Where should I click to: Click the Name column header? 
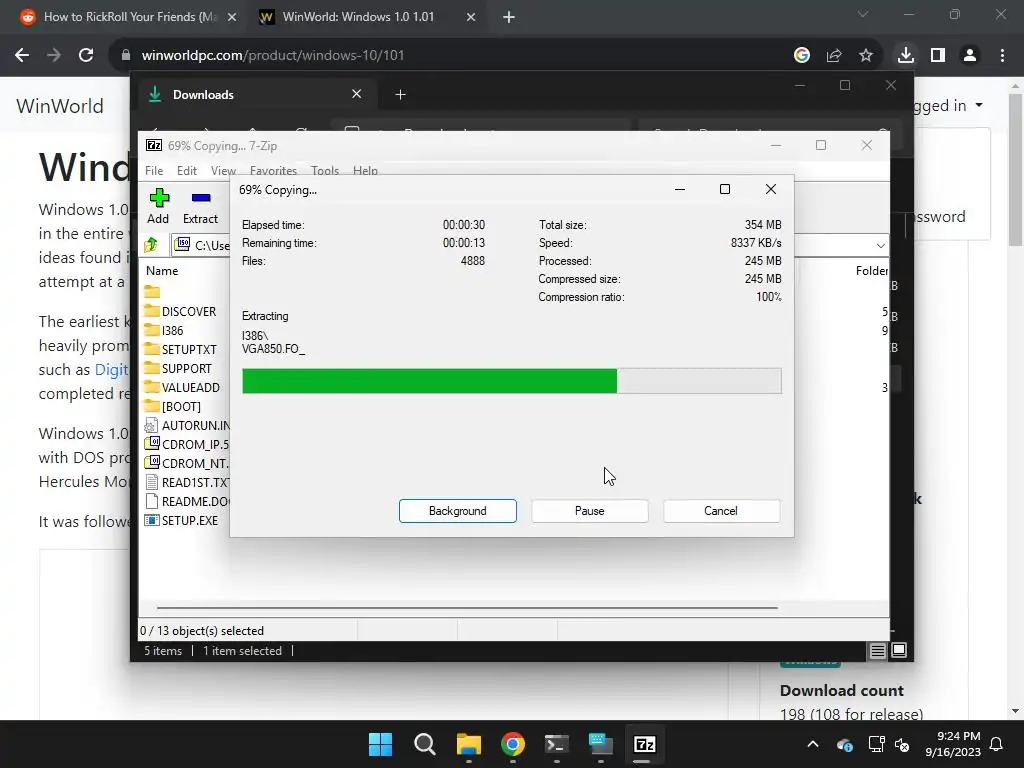tap(162, 270)
